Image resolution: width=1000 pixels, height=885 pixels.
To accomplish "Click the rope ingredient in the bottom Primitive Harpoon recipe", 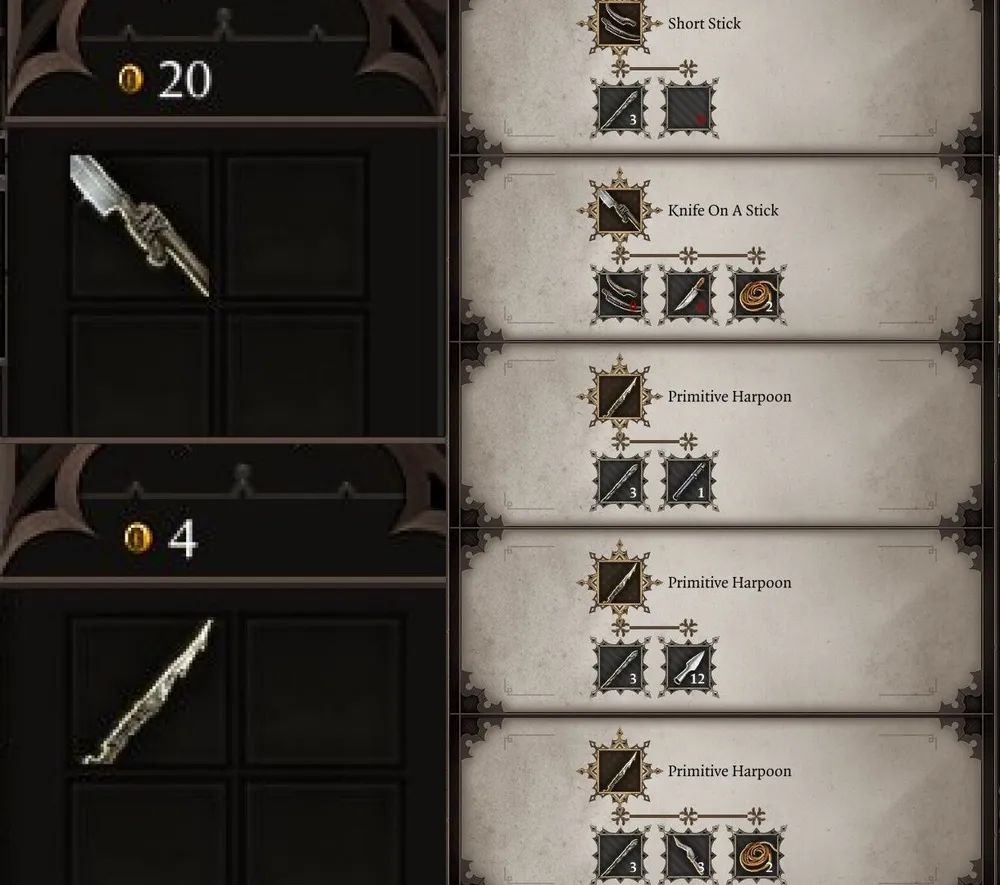I will coord(756,855).
